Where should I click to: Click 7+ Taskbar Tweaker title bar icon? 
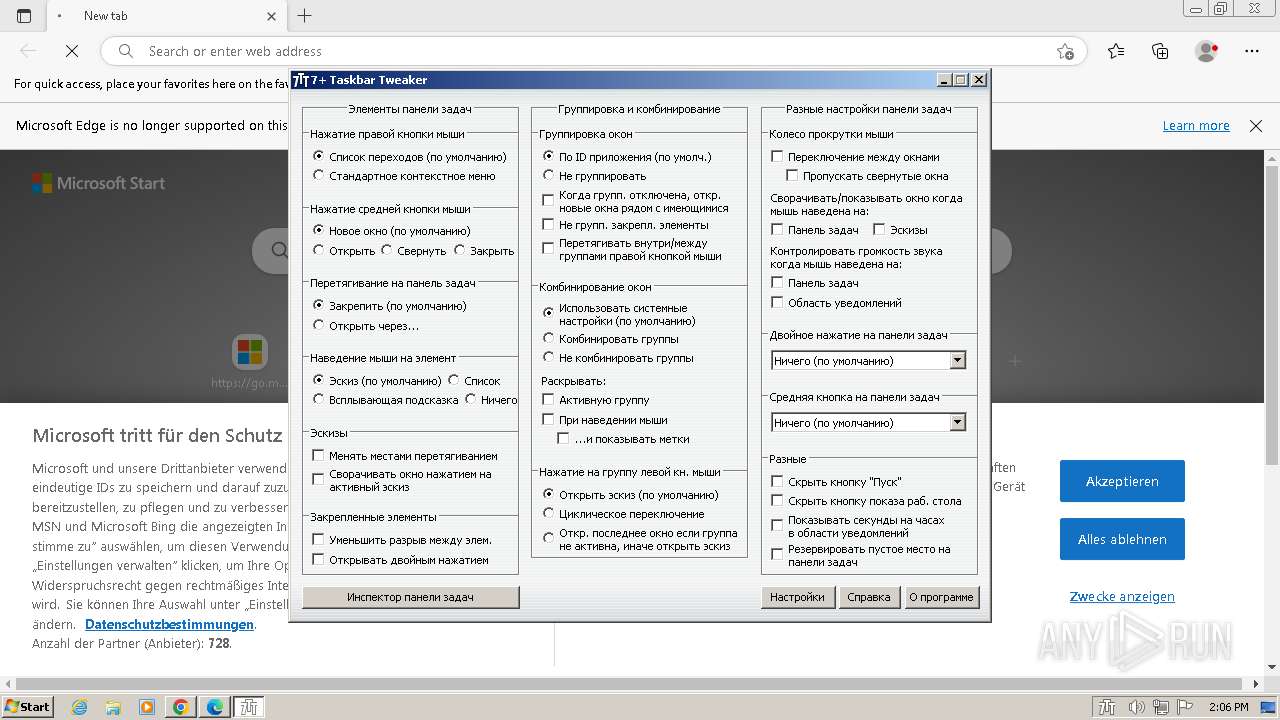300,80
